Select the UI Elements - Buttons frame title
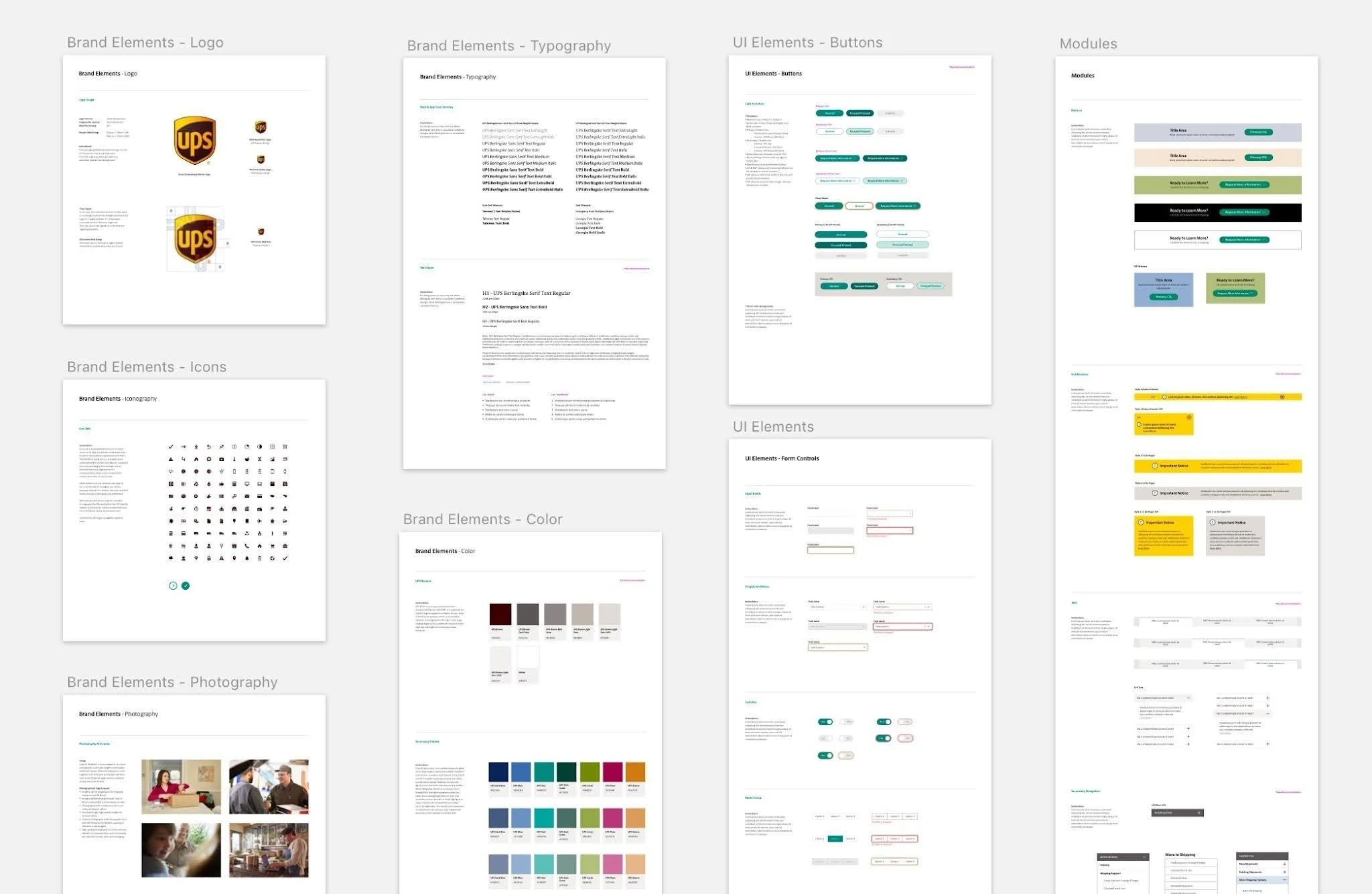The image size is (1372, 894). [807, 42]
